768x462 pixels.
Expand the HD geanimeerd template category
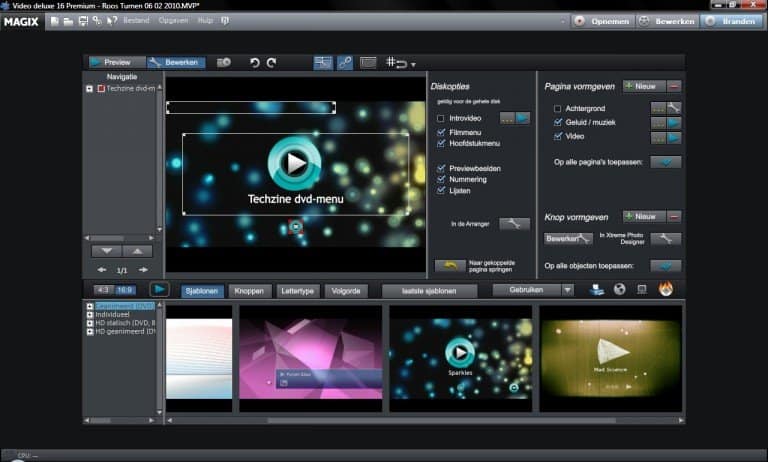point(90,332)
